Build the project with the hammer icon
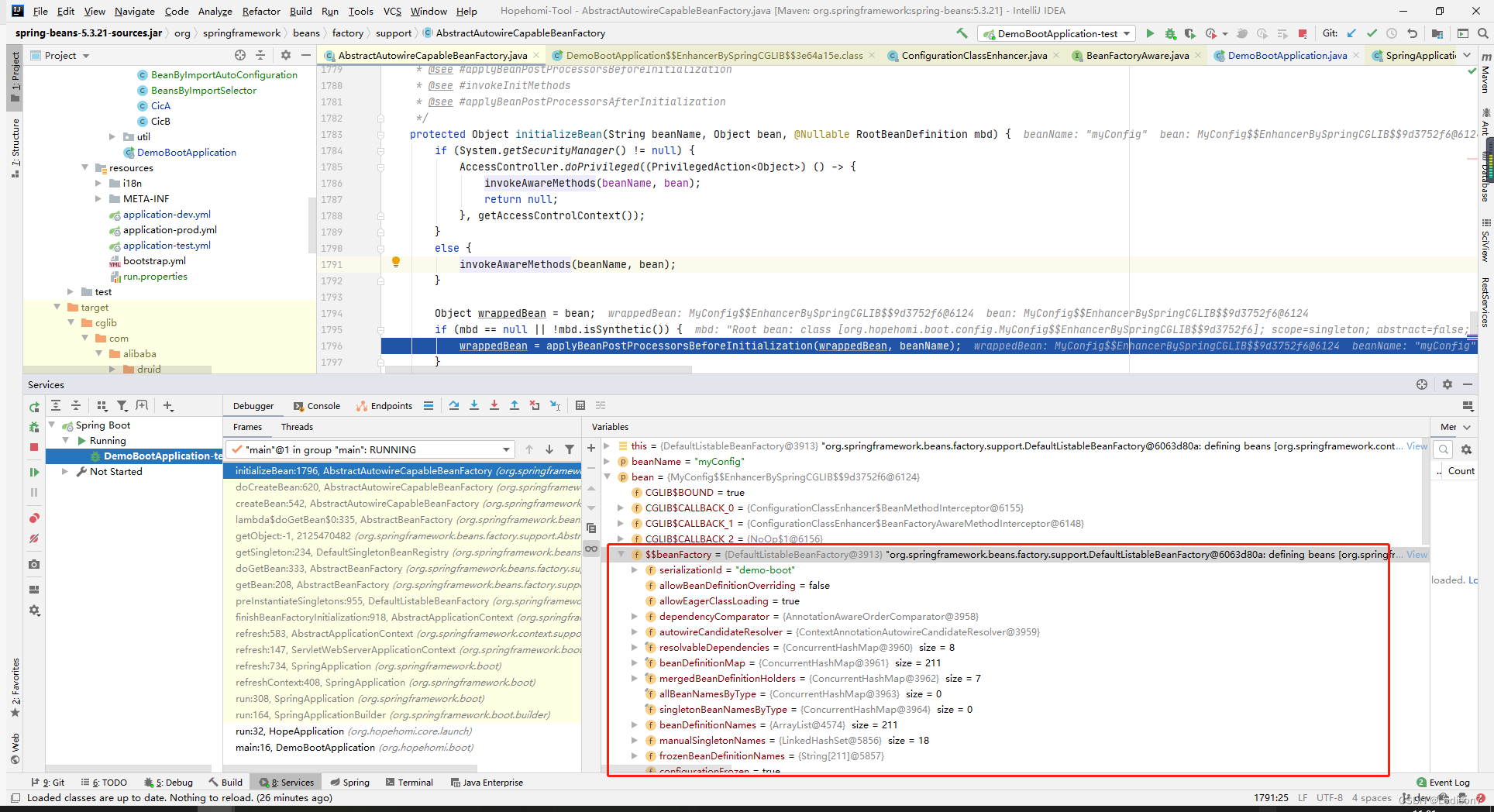The height and width of the screenshot is (812, 1494). [962, 33]
